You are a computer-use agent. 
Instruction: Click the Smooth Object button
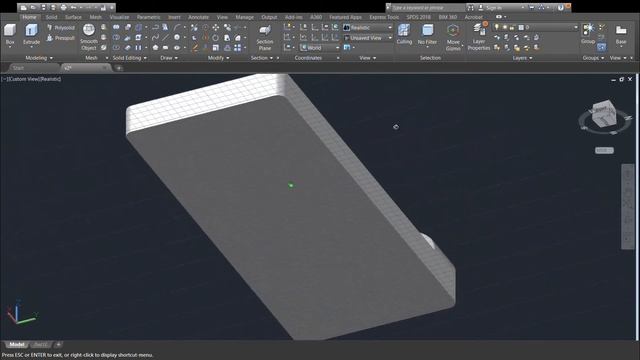click(x=89, y=37)
